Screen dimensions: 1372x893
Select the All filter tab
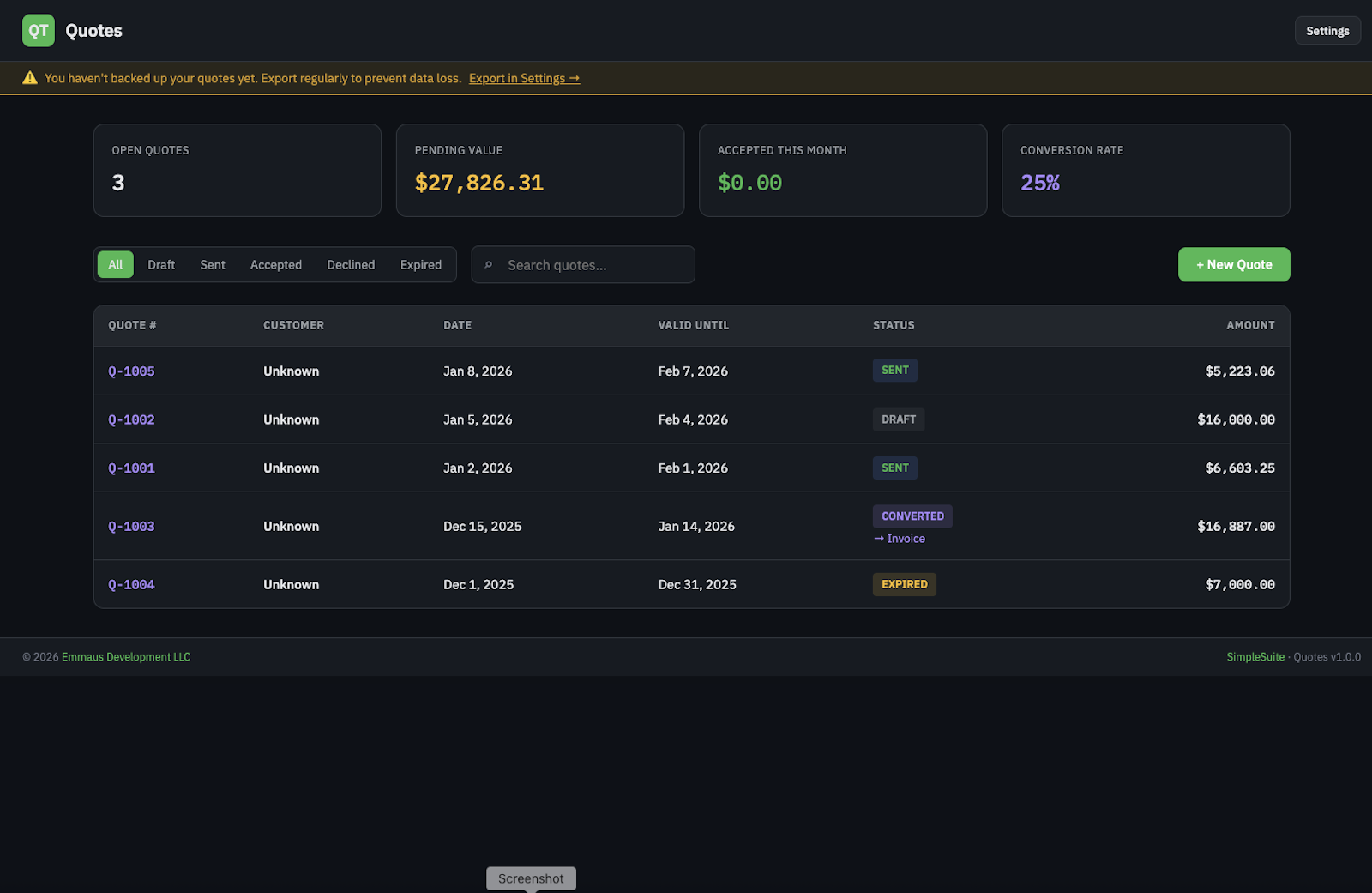(116, 265)
